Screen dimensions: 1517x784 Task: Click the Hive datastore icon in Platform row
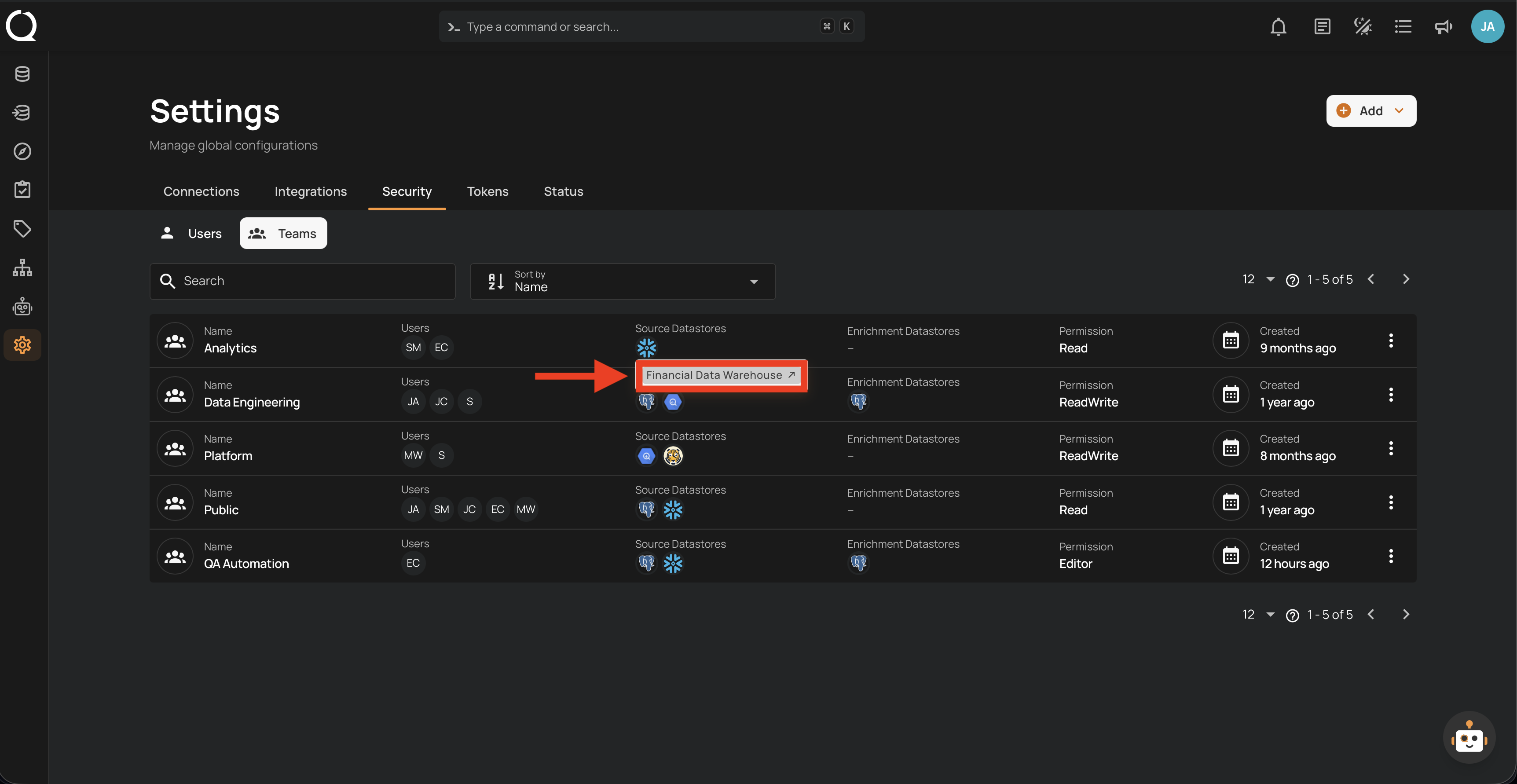[x=673, y=455]
